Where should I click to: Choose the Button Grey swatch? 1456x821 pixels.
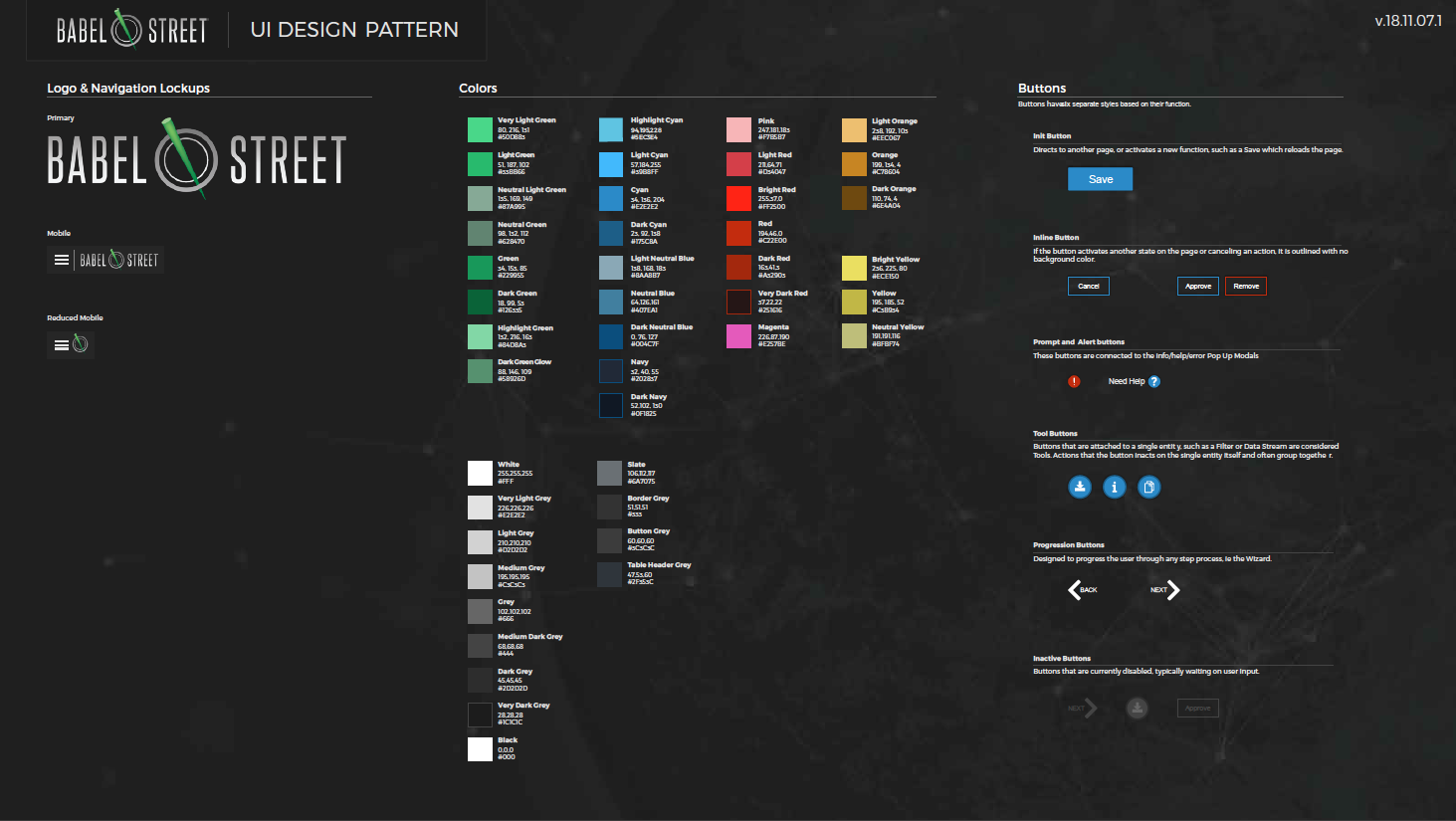coord(609,540)
